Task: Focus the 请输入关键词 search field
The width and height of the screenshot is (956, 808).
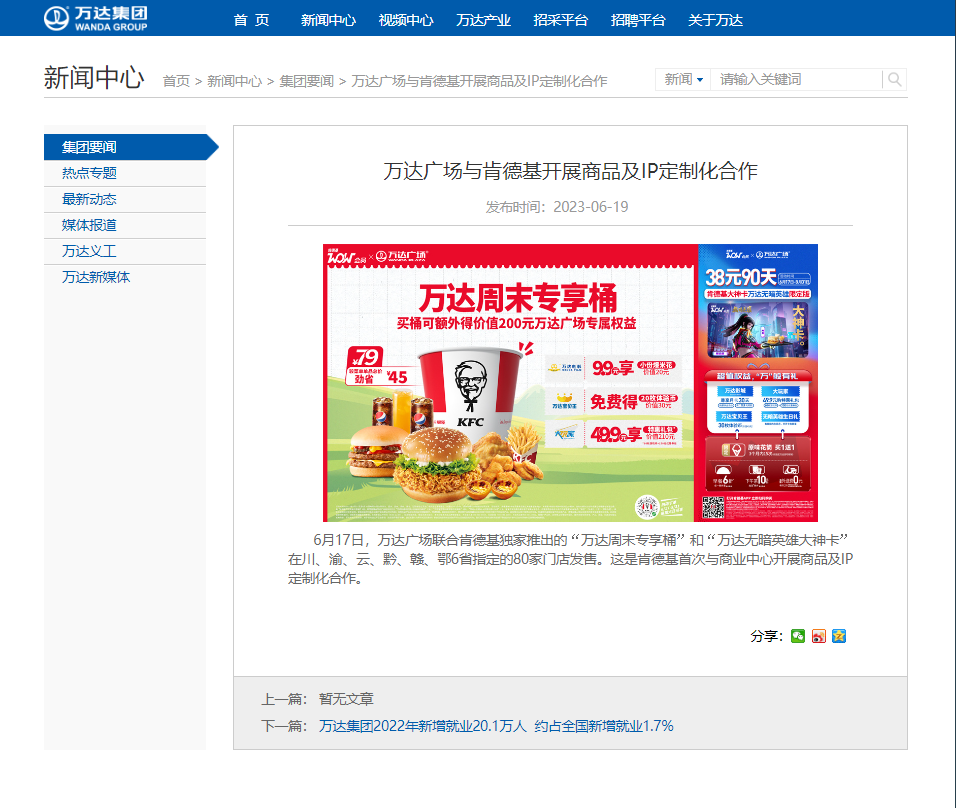Action: click(796, 79)
